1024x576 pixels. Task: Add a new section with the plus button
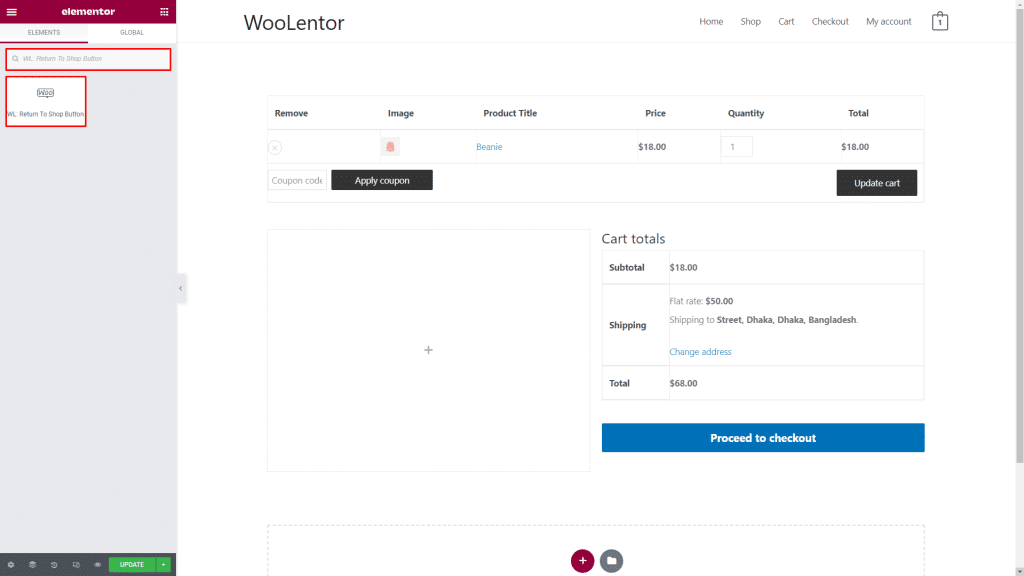(x=583, y=561)
